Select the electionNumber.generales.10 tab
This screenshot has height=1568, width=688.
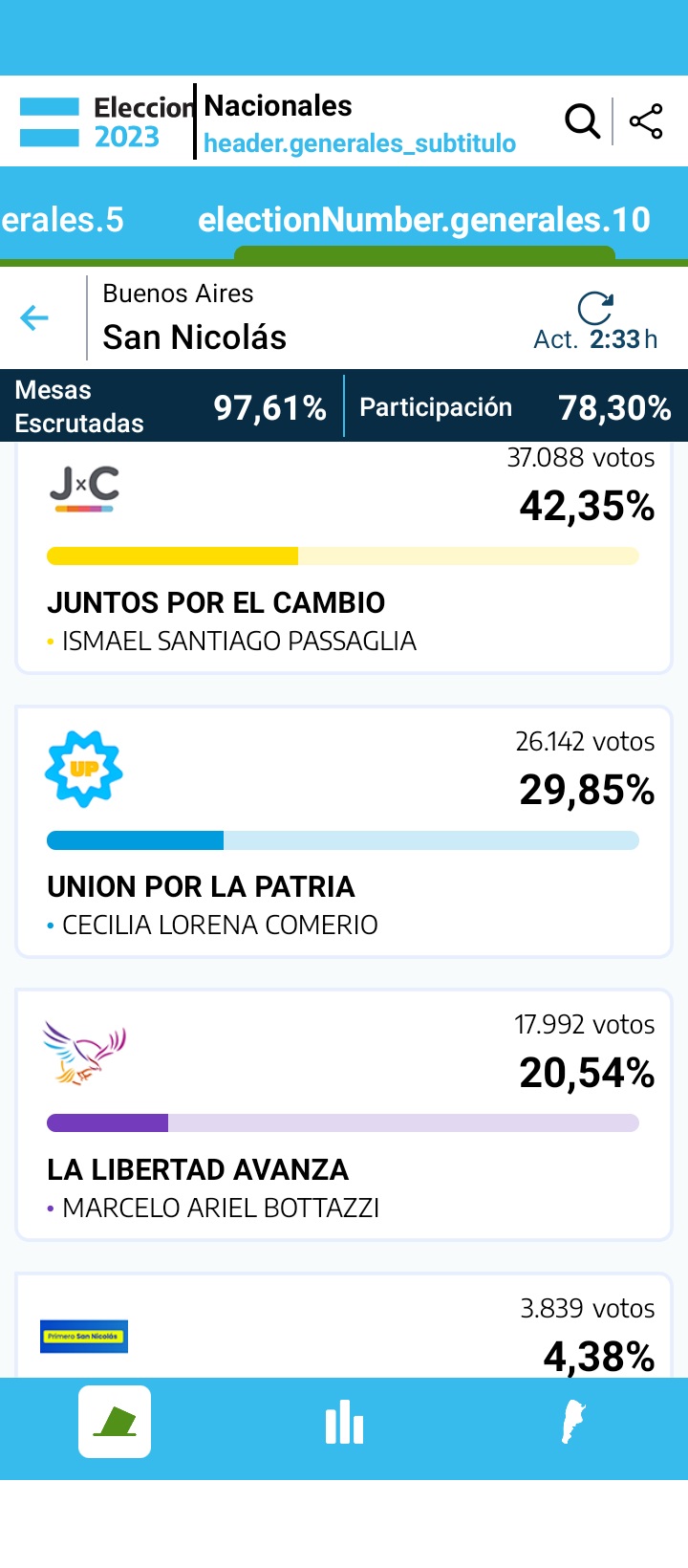point(424,220)
